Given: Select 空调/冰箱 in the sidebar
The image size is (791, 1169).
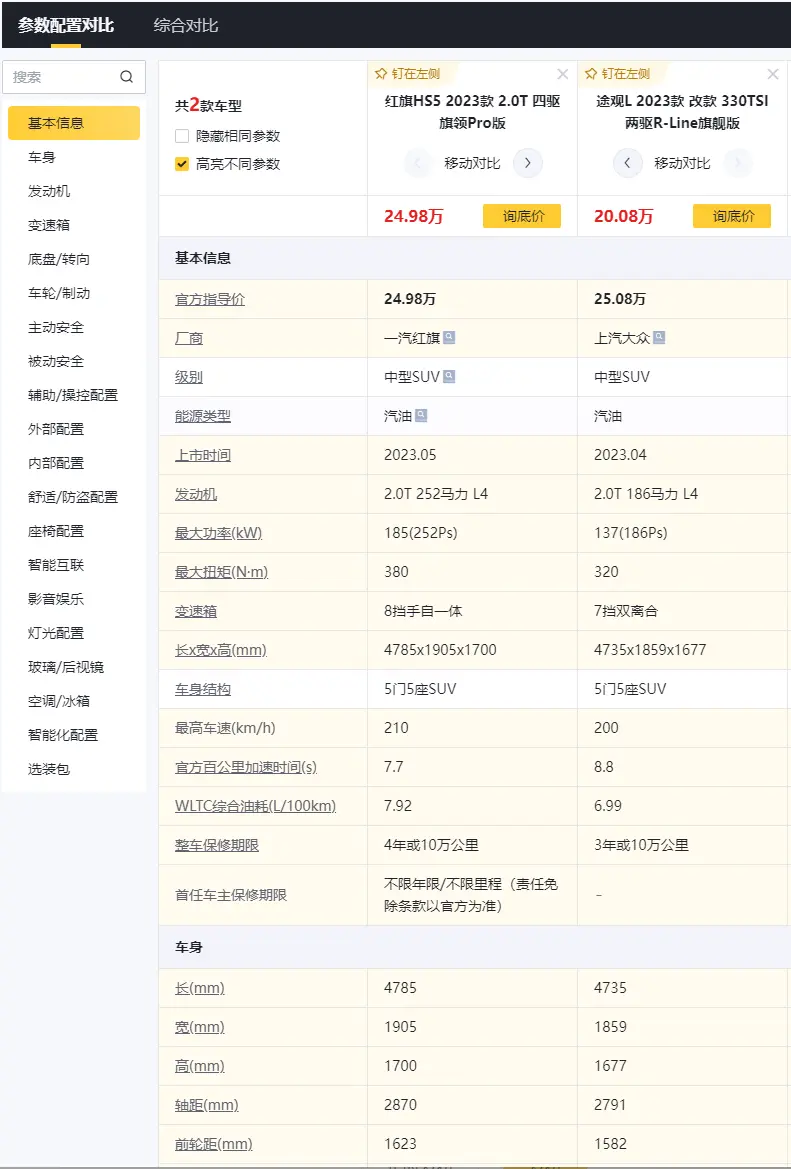Looking at the screenshot, I should [x=59, y=701].
